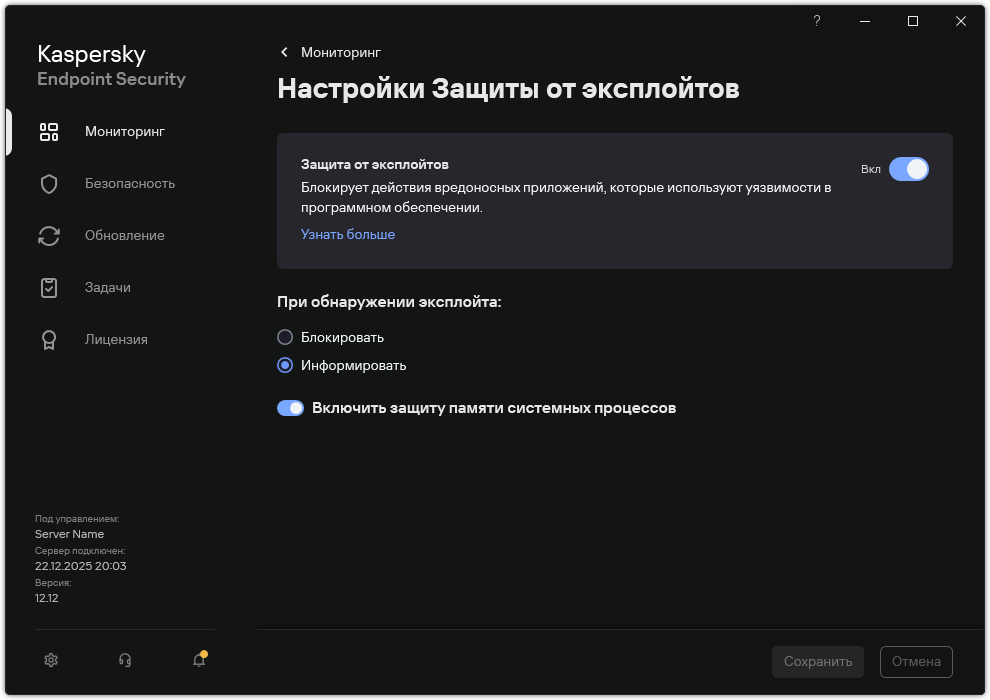Select the Мониторинг dashboard icon in sidebar

coord(49,131)
